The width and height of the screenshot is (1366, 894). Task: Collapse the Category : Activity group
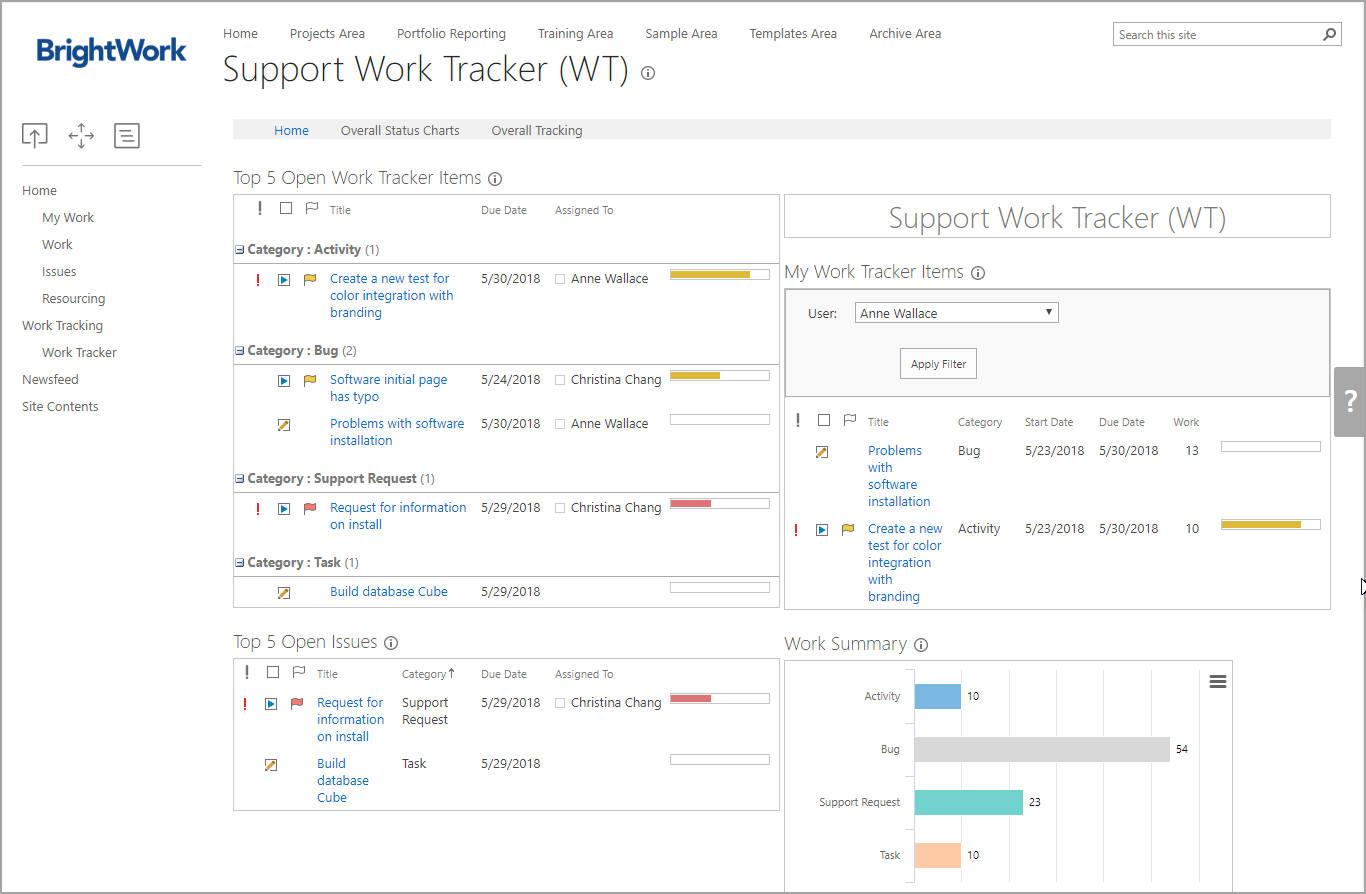coord(239,250)
